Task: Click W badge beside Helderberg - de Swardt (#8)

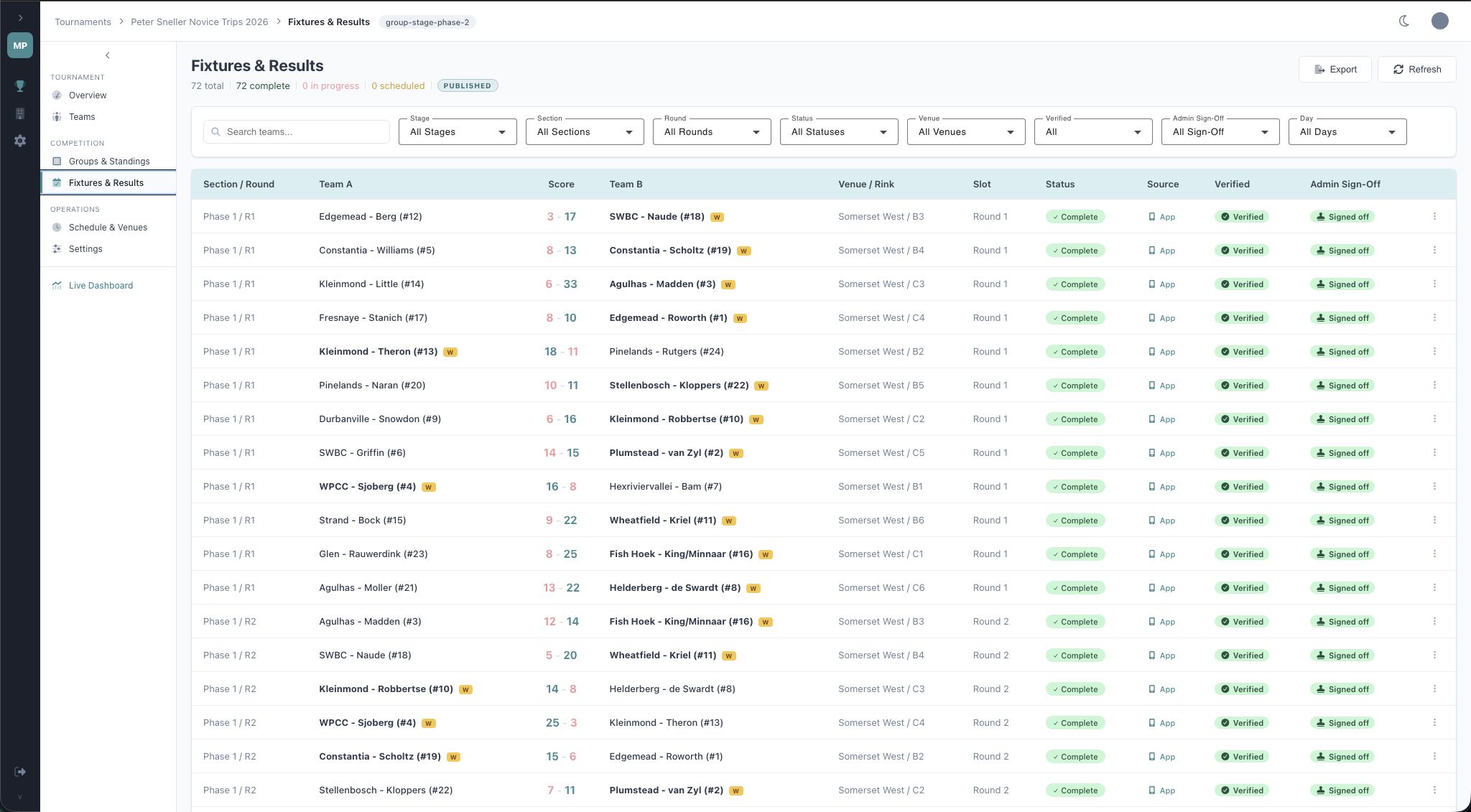Action: click(753, 589)
